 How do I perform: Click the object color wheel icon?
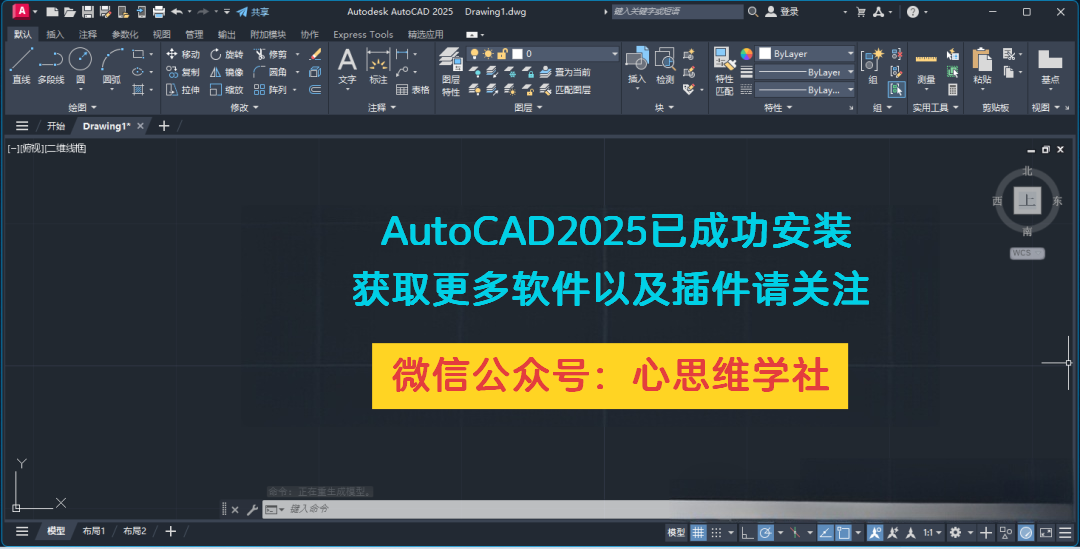pos(746,54)
